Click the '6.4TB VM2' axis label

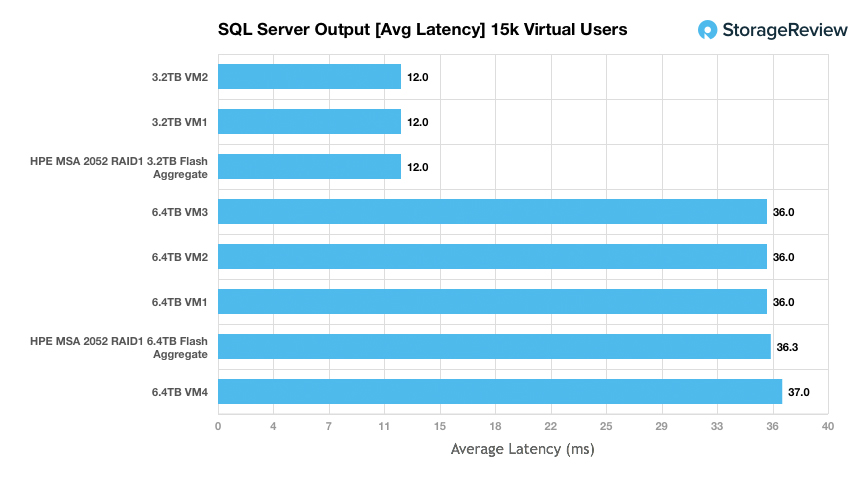(179, 257)
